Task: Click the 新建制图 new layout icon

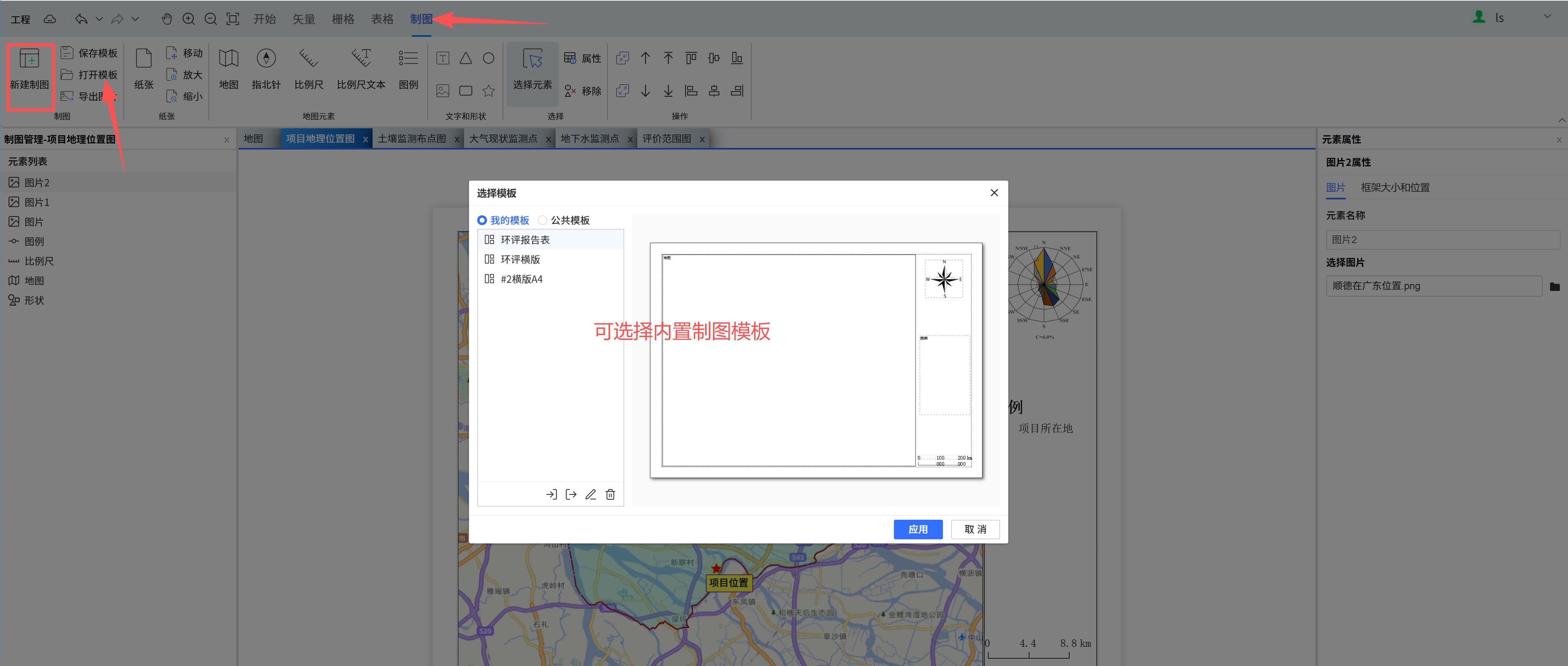Action: 29,58
